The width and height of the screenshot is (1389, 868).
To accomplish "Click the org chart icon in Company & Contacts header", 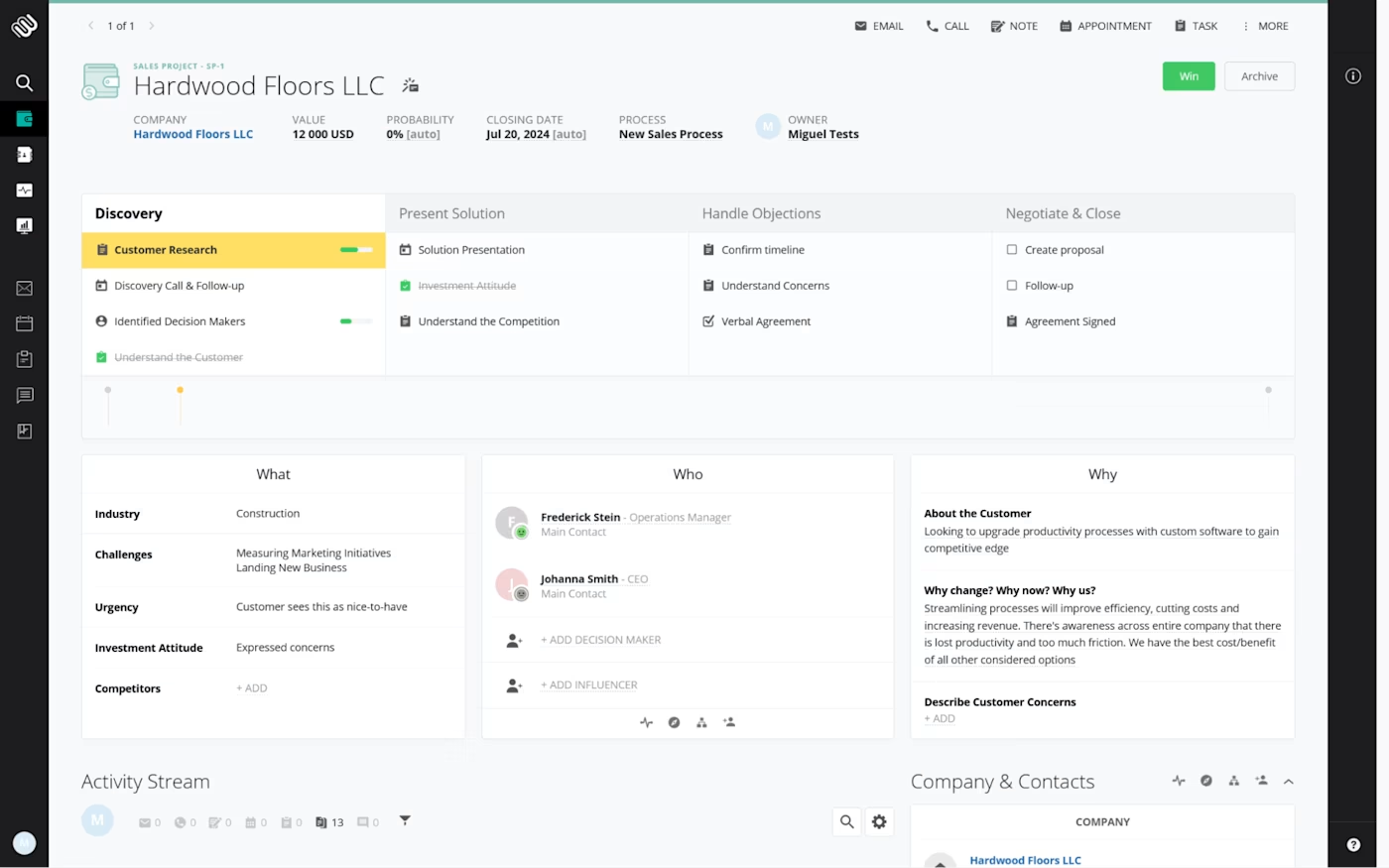I will click(1234, 781).
